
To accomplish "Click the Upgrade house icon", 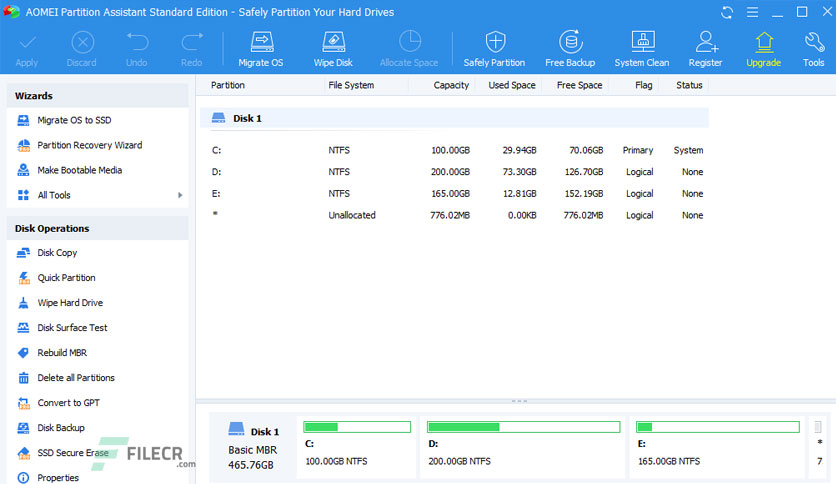I will 763,42.
